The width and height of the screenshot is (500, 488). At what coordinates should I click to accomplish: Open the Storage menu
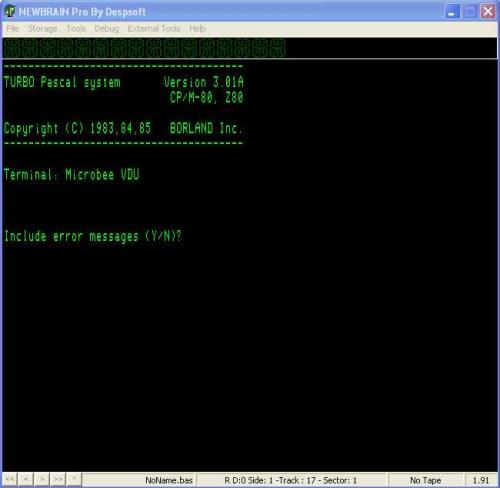point(42,29)
